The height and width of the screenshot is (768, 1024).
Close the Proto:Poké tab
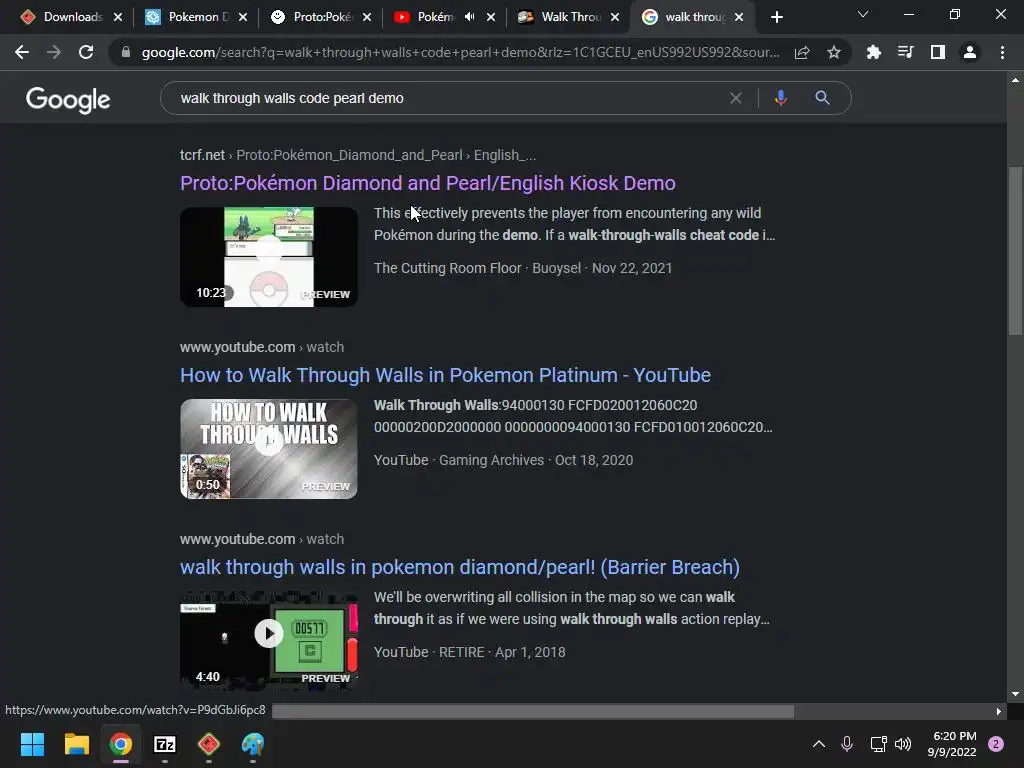[x=367, y=17]
